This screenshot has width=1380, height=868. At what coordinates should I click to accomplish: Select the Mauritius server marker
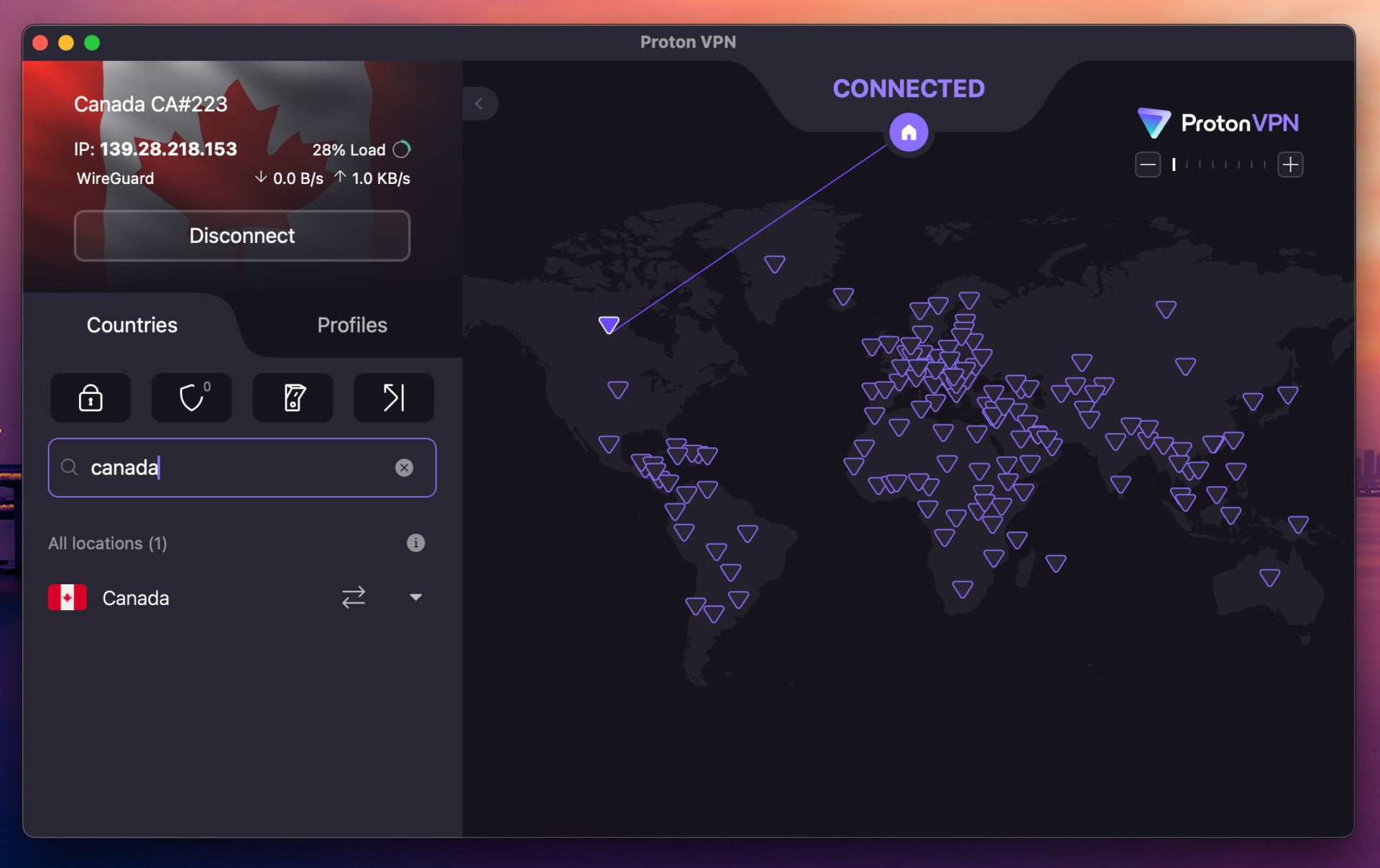(1055, 563)
